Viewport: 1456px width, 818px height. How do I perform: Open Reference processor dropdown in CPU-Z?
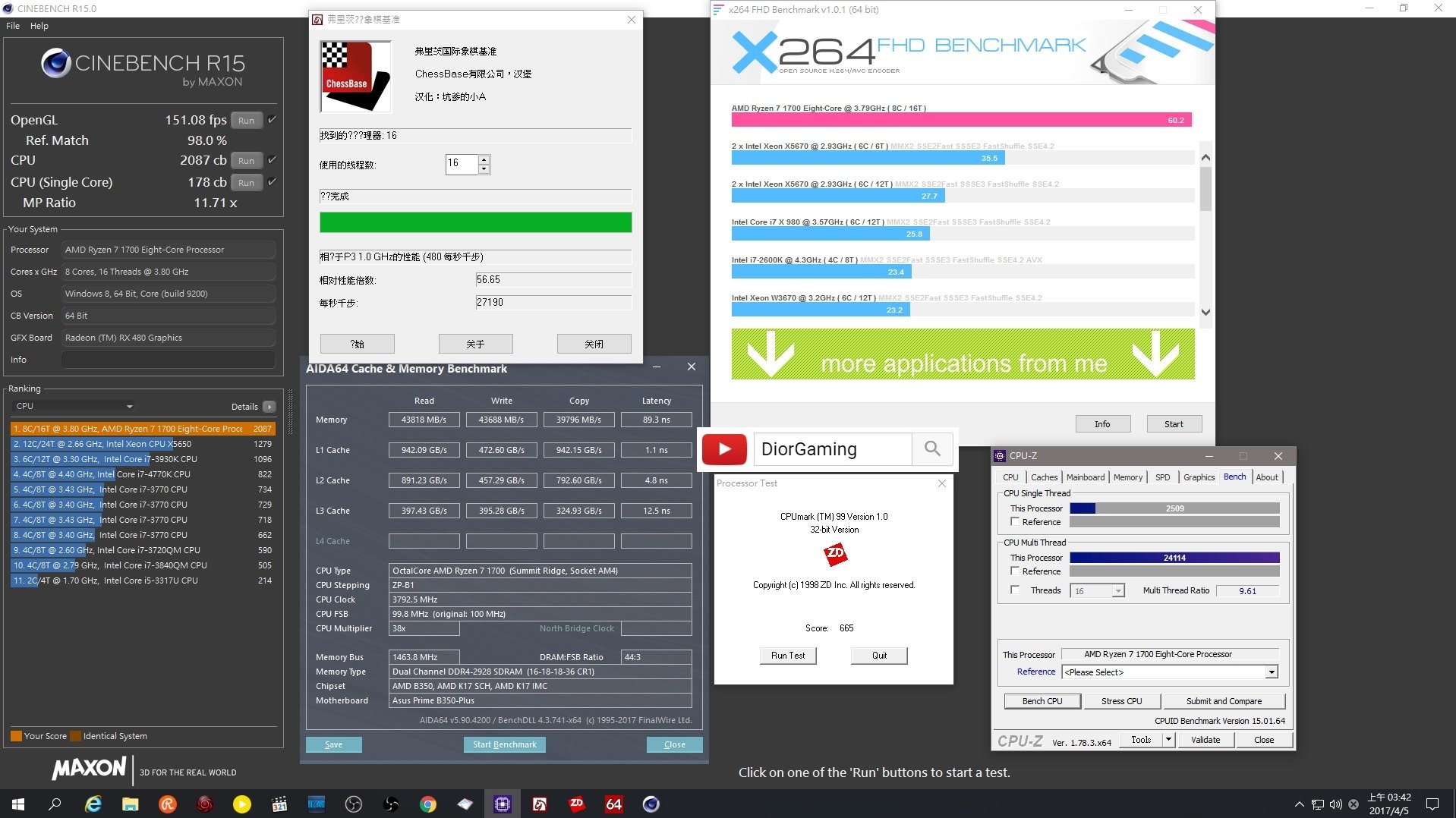coord(1271,672)
